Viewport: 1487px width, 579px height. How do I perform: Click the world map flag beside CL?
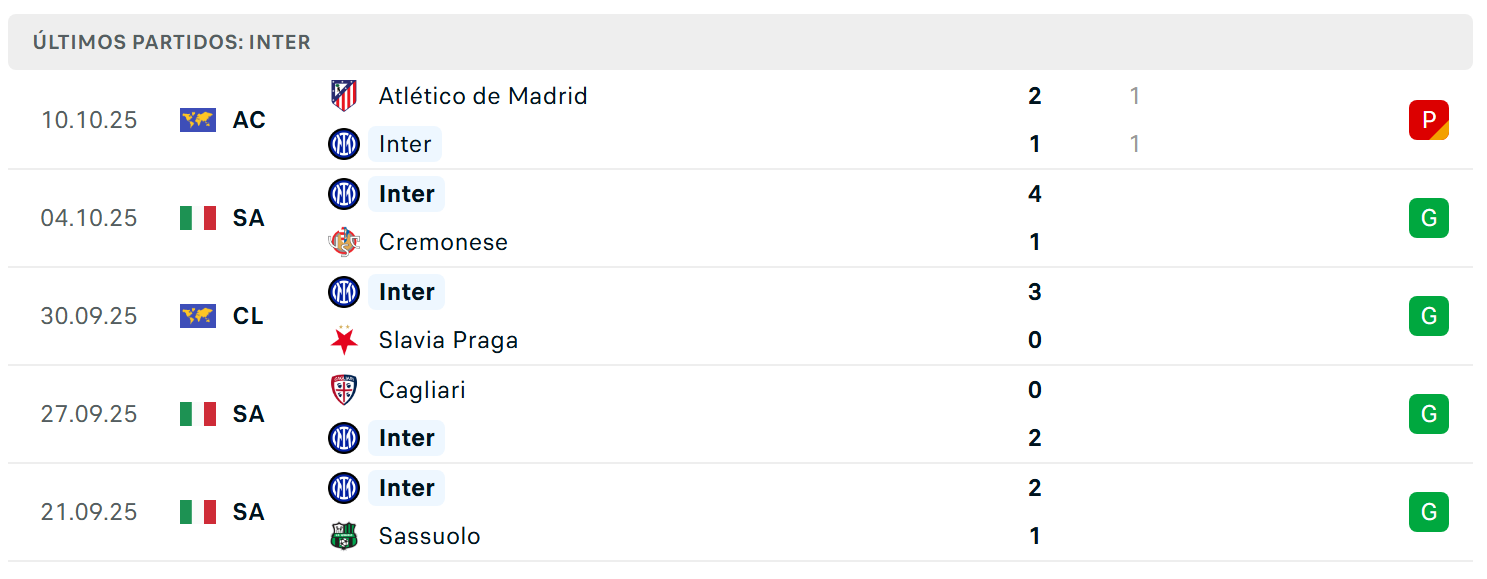click(198, 316)
